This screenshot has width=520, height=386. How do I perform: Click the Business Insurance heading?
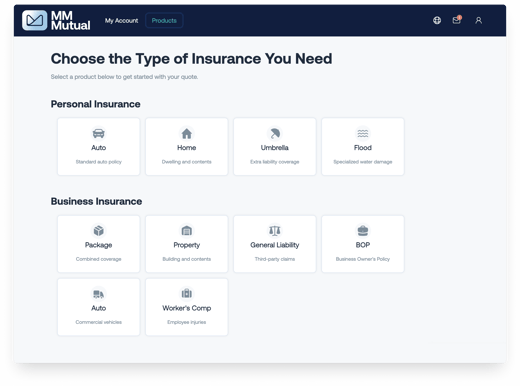click(x=96, y=201)
